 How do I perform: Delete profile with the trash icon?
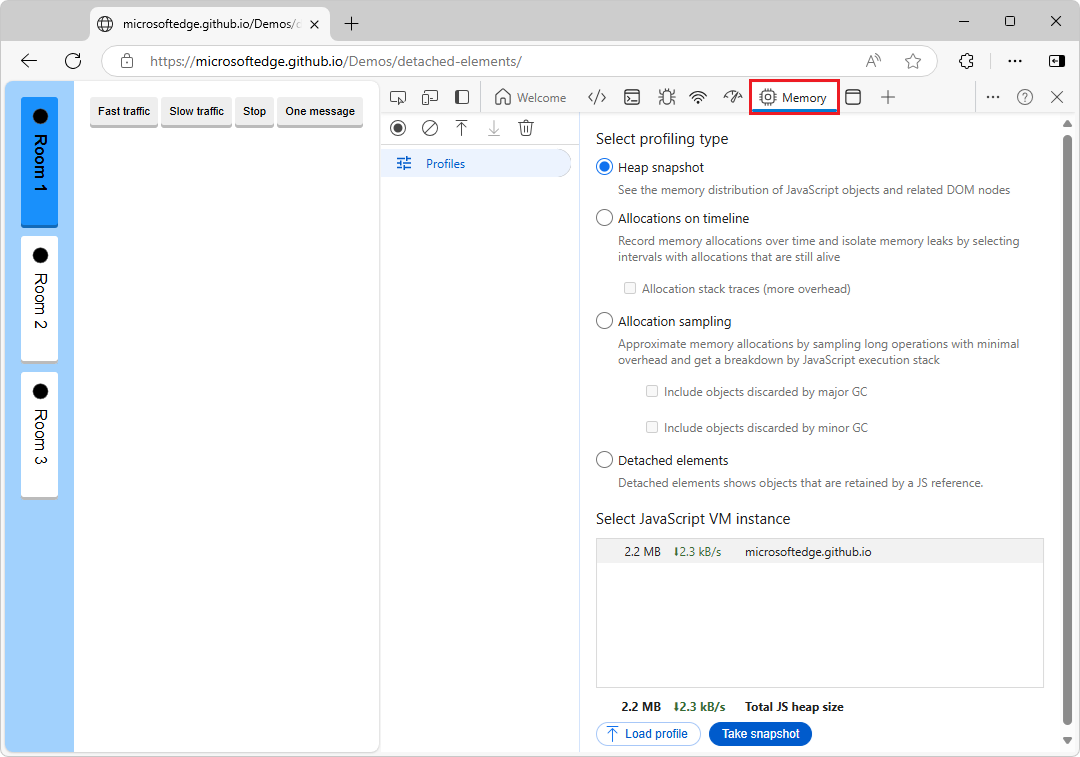point(526,128)
